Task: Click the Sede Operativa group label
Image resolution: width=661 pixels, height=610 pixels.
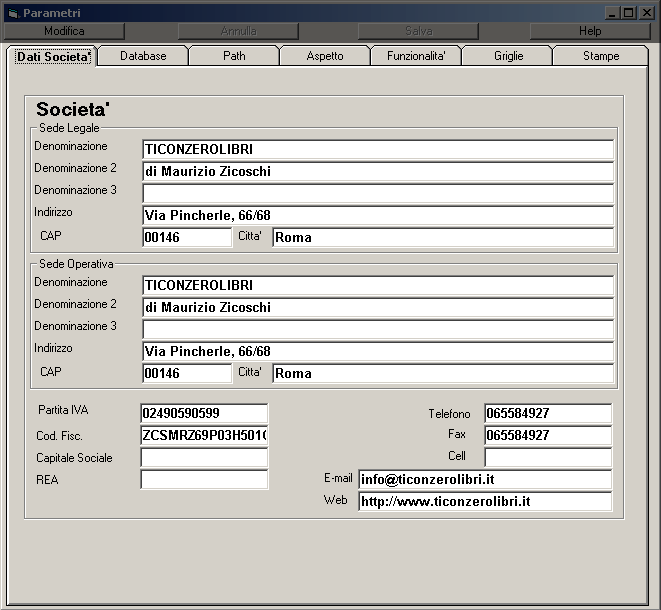Action: pos(76,264)
